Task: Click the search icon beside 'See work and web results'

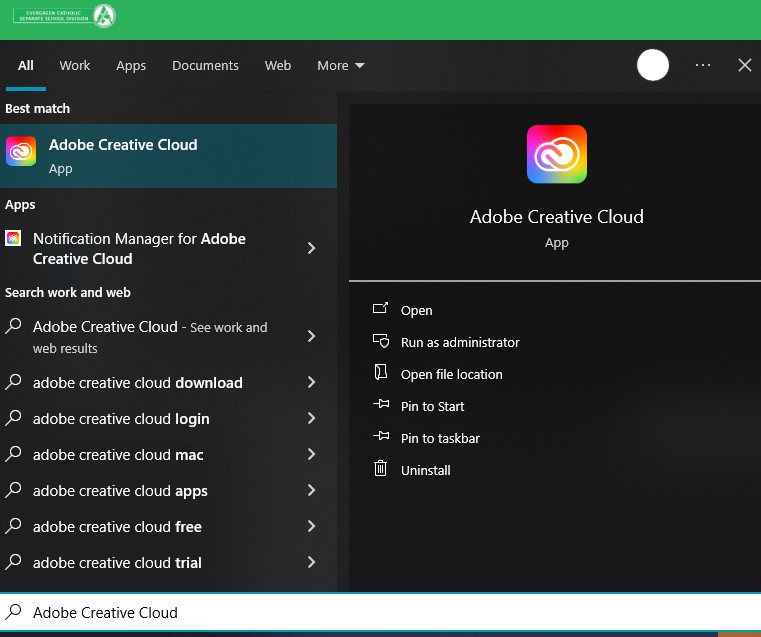Action: coord(14,326)
